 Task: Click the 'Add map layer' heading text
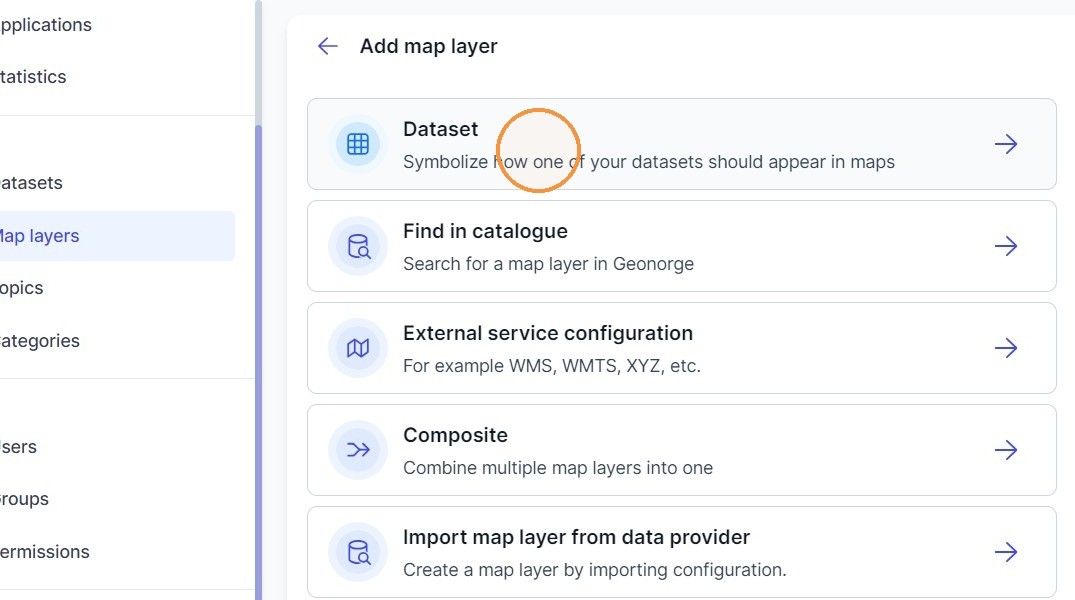click(428, 46)
